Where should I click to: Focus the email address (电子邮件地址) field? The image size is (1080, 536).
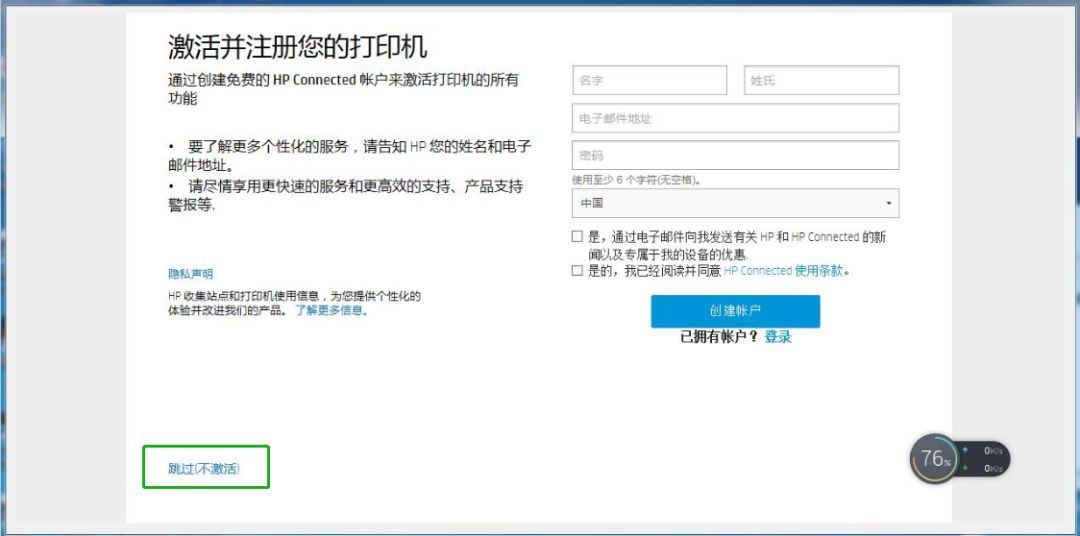pos(736,118)
